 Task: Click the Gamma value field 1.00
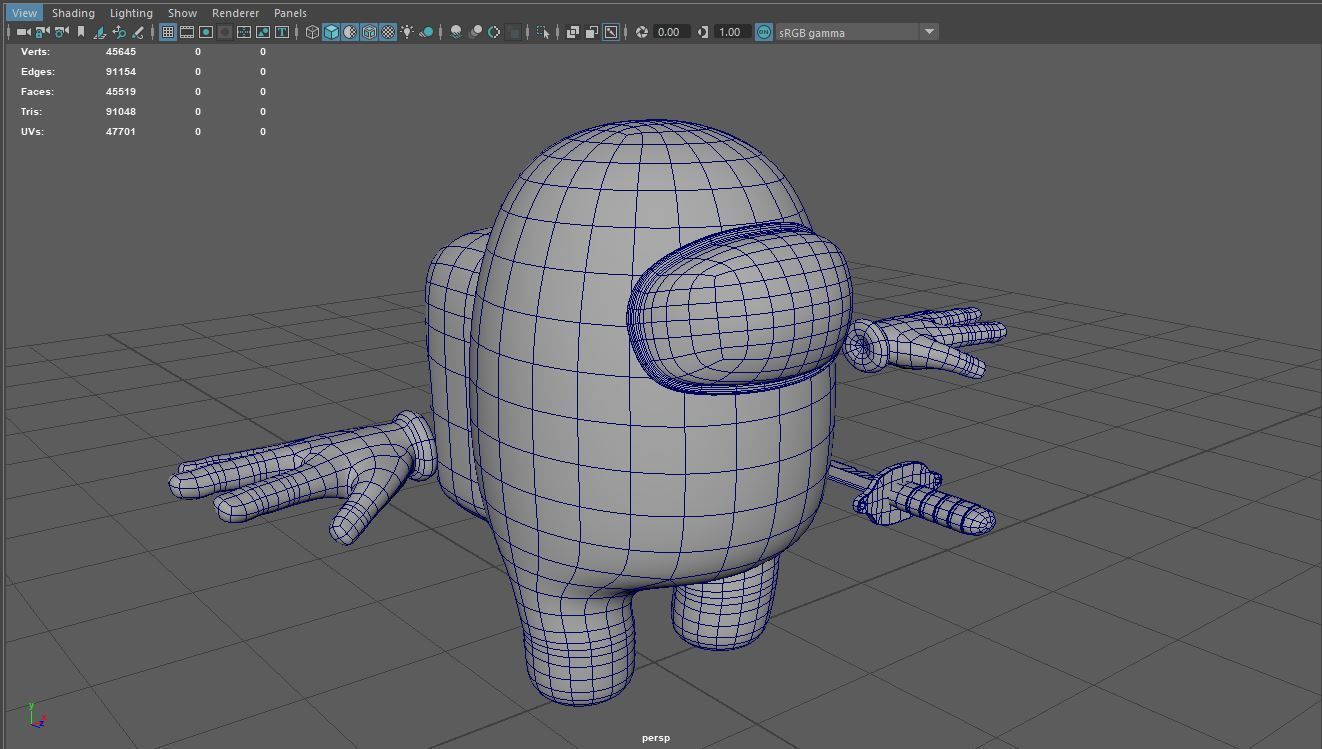point(731,32)
